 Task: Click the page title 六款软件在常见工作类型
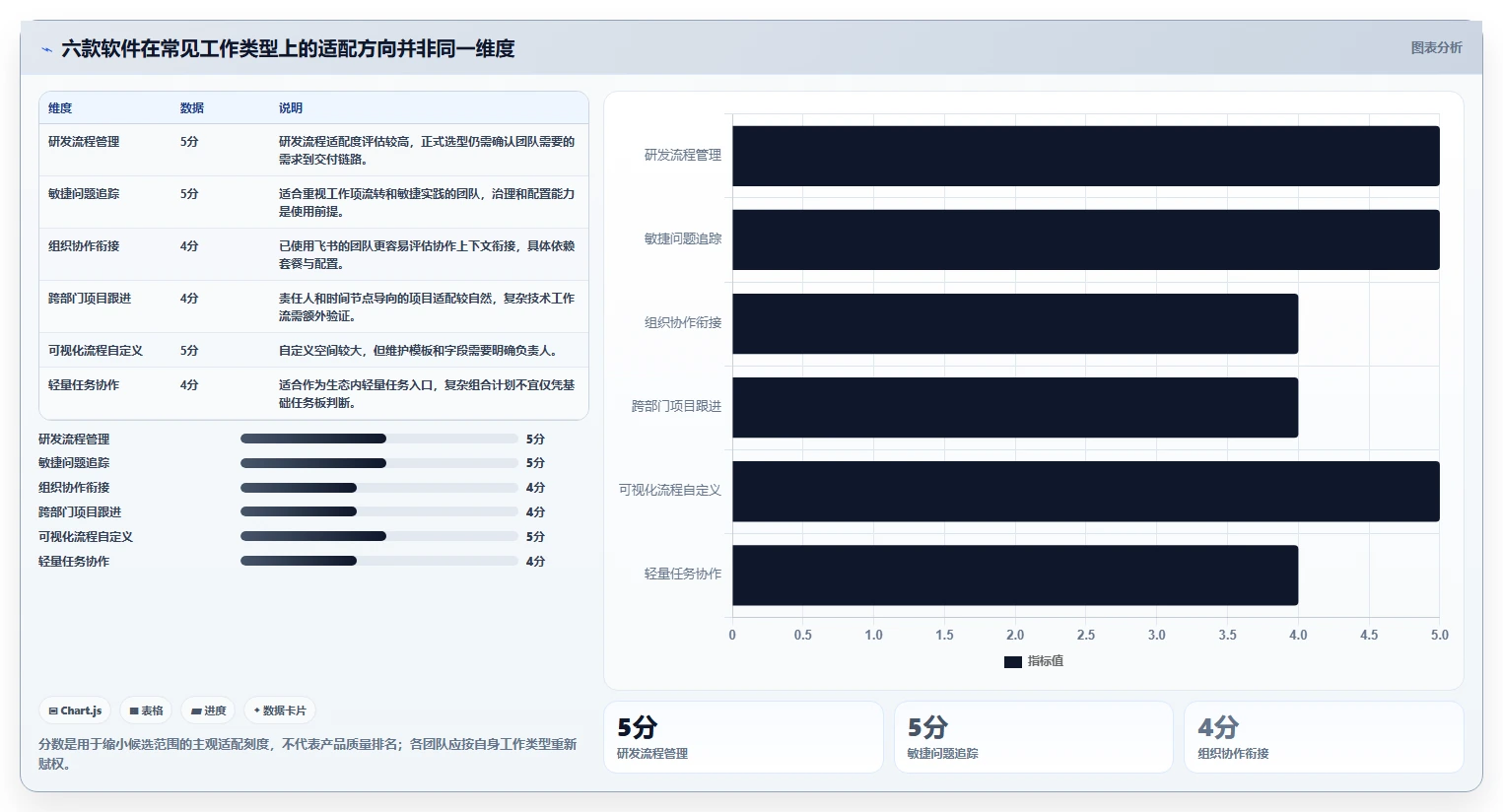pyautogui.click(x=288, y=48)
